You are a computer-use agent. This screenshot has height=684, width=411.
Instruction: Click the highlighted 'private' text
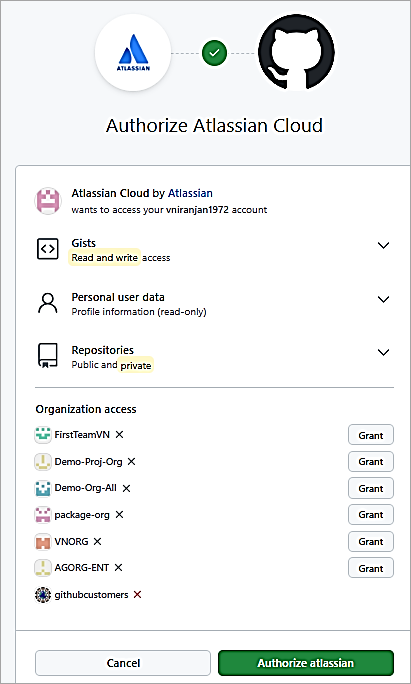(136, 366)
